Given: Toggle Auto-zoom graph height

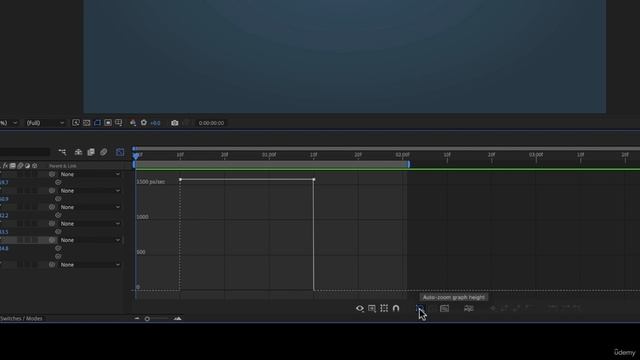Looking at the screenshot, I should (x=420, y=308).
